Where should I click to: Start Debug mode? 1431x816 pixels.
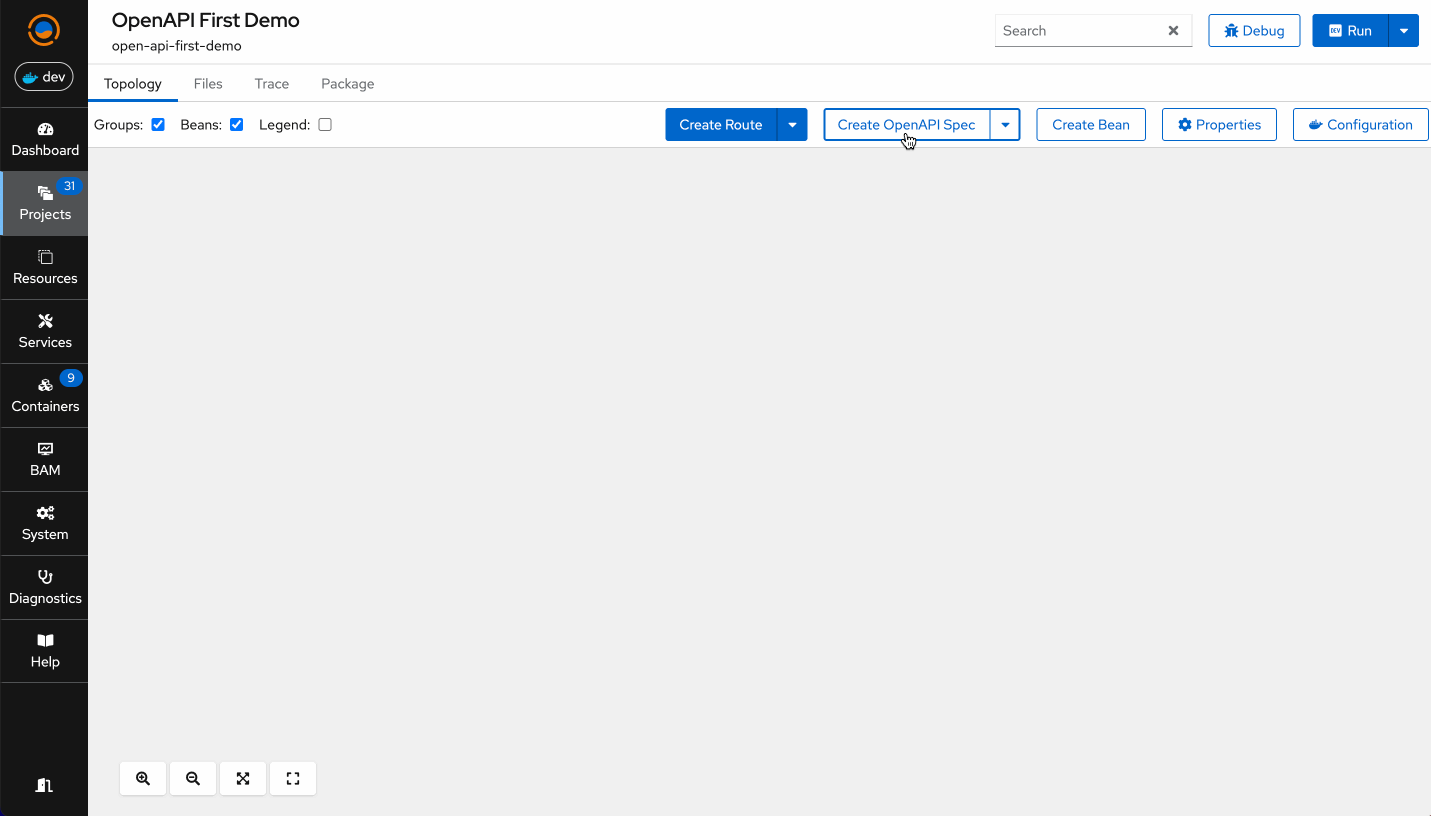point(1254,31)
